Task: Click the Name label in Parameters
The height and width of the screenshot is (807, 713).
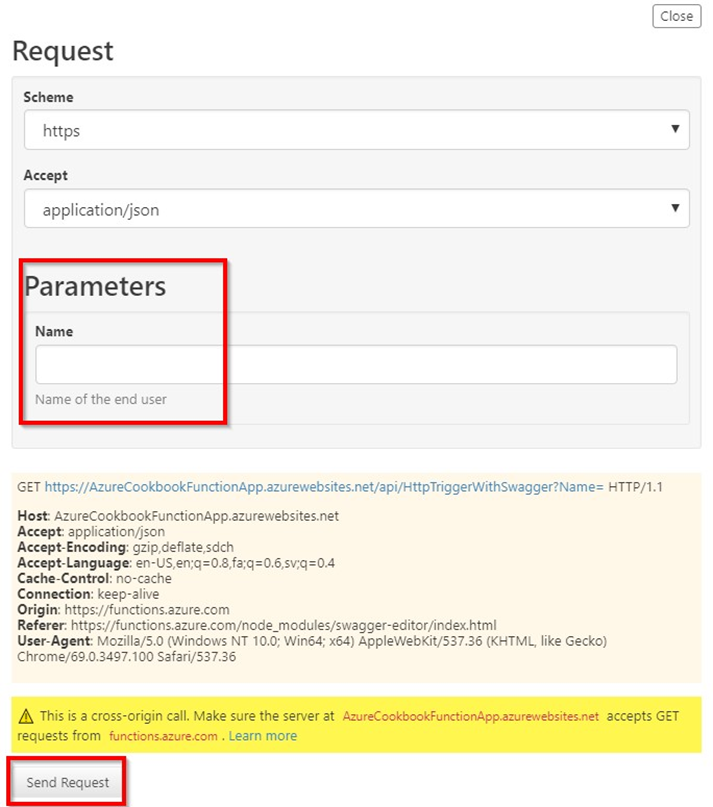Action: click(54, 331)
